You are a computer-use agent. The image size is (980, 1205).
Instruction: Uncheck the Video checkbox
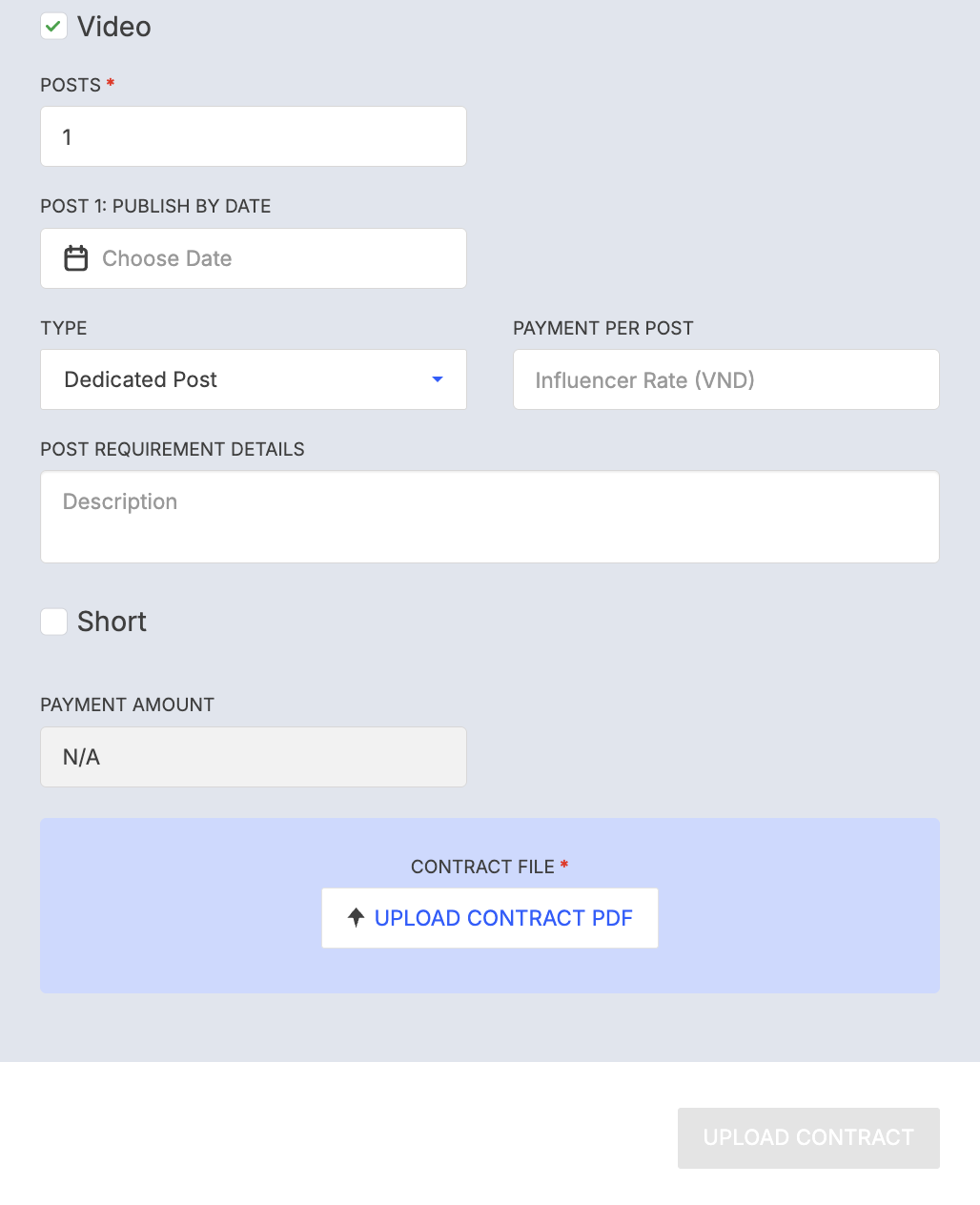[x=53, y=27]
